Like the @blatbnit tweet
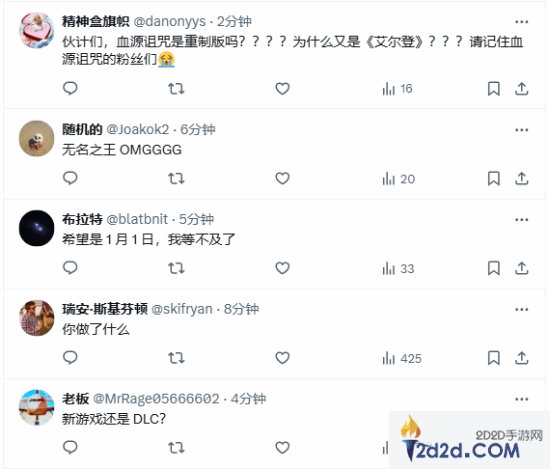The width and height of the screenshot is (550, 469). (282, 268)
